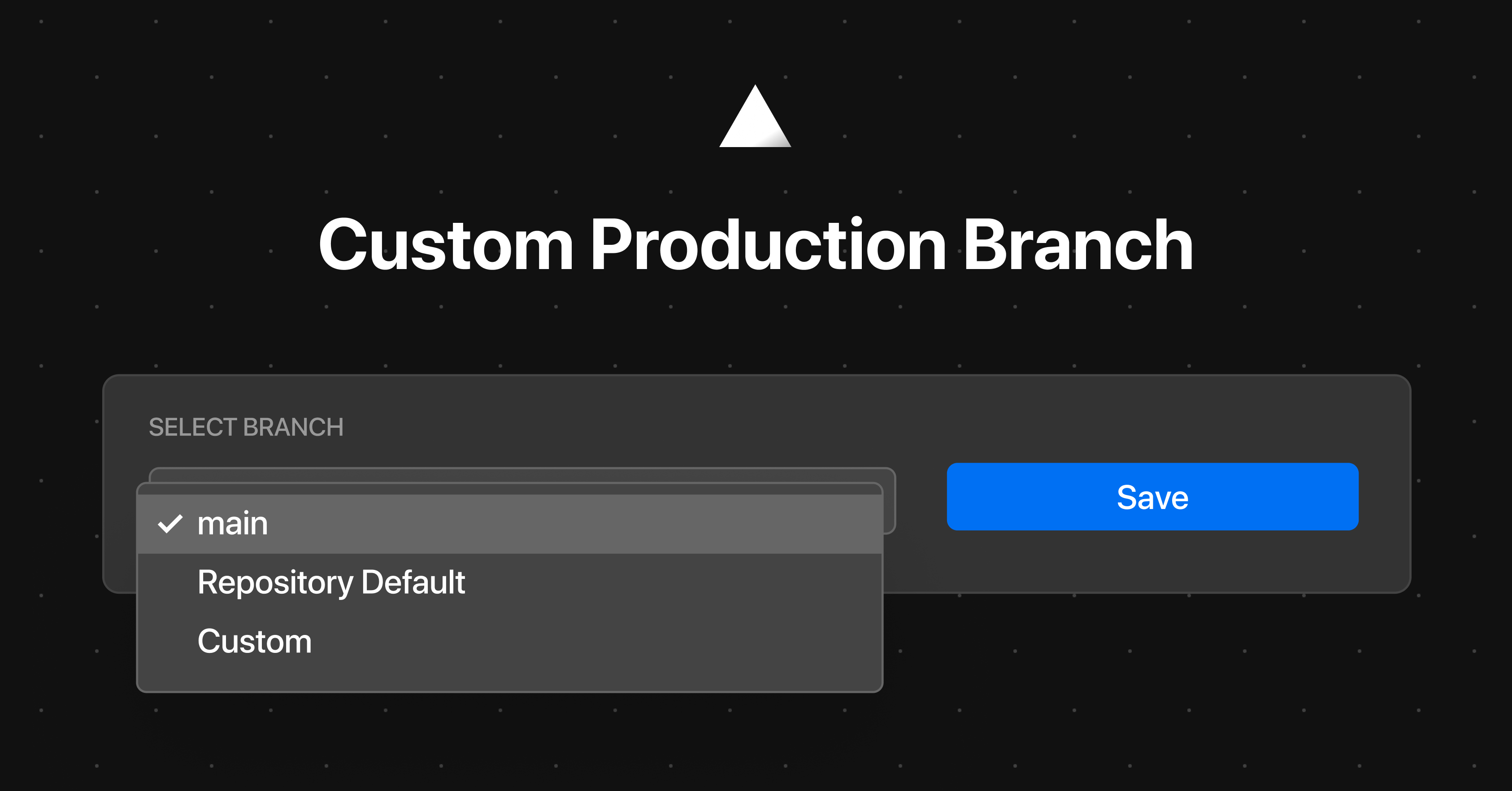This screenshot has height=791, width=1512.
Task: Click the SELECT BRANCH label
Action: 246,427
